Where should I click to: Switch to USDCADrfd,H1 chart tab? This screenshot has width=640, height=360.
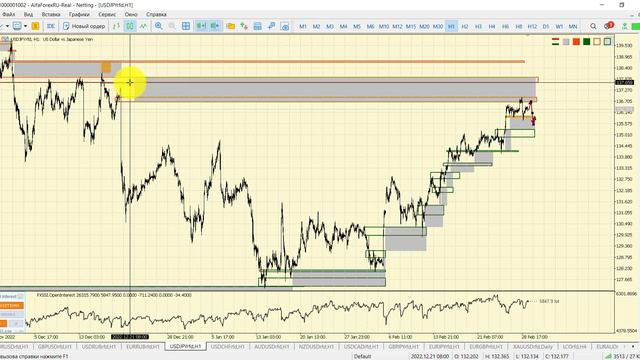point(361,347)
